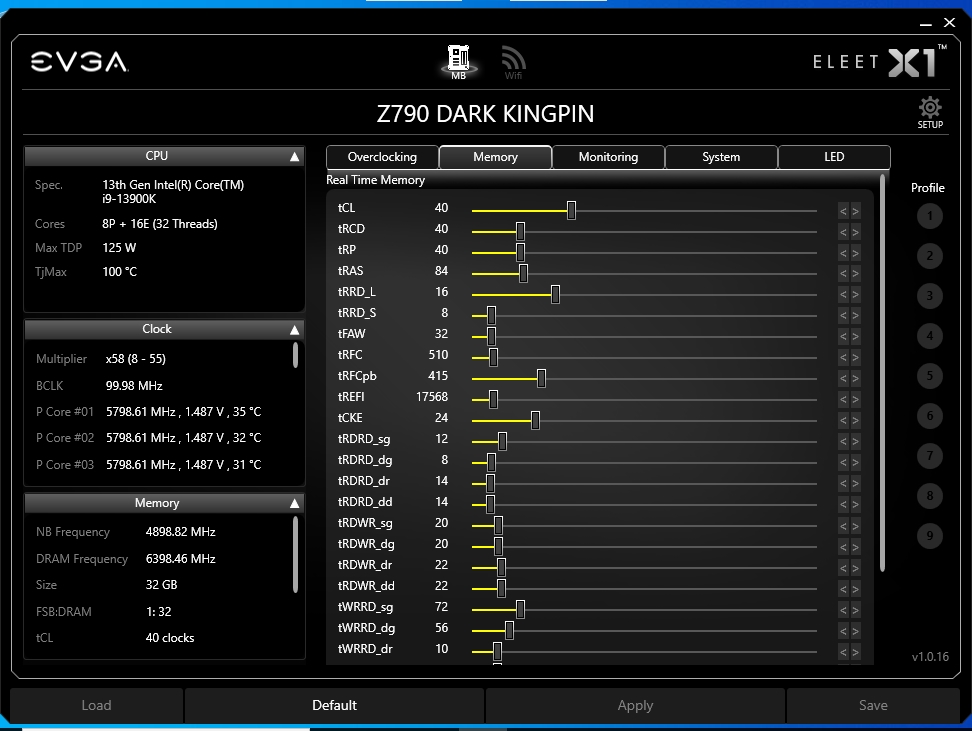Increase tRRD_L with right arrow
This screenshot has width=972, height=731.
click(855, 295)
